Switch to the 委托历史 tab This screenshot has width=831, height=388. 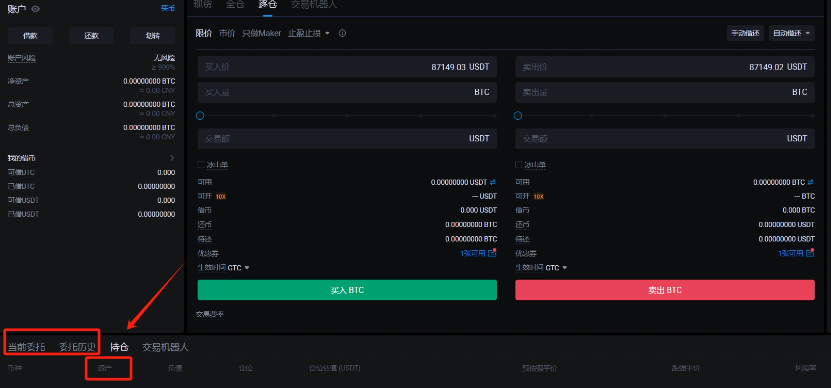point(77,347)
